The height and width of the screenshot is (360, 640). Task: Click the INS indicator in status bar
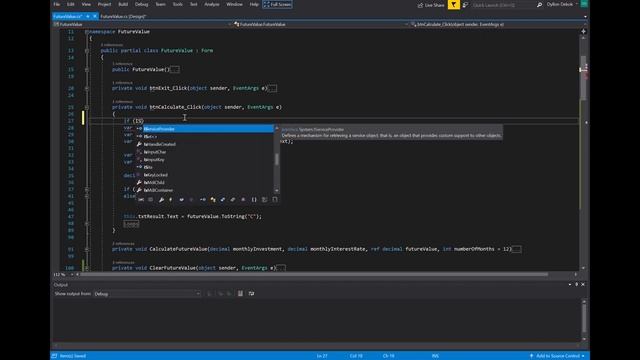coord(435,356)
